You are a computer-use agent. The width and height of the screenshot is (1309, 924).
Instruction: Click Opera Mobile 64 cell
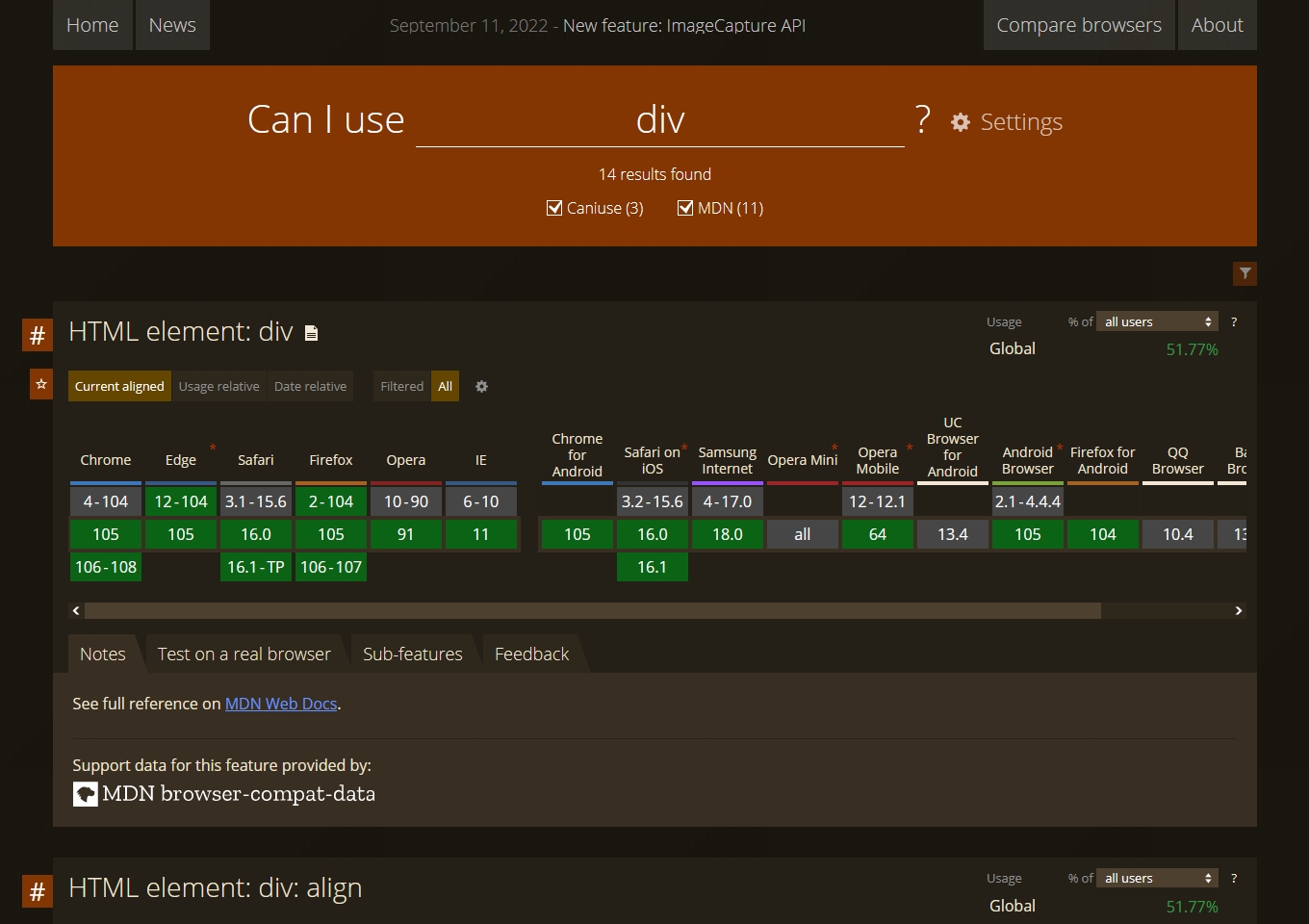point(878,534)
